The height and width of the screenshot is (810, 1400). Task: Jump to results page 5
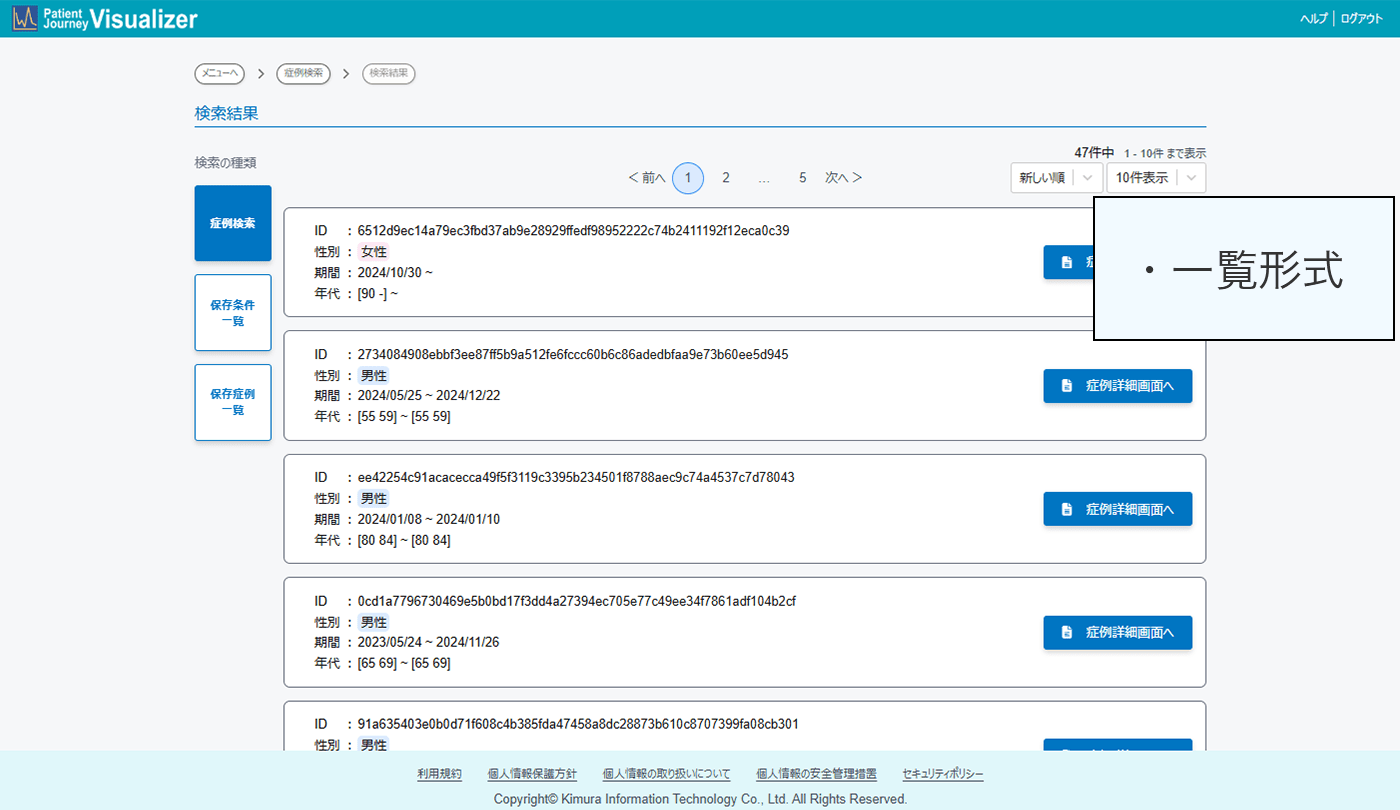click(802, 178)
